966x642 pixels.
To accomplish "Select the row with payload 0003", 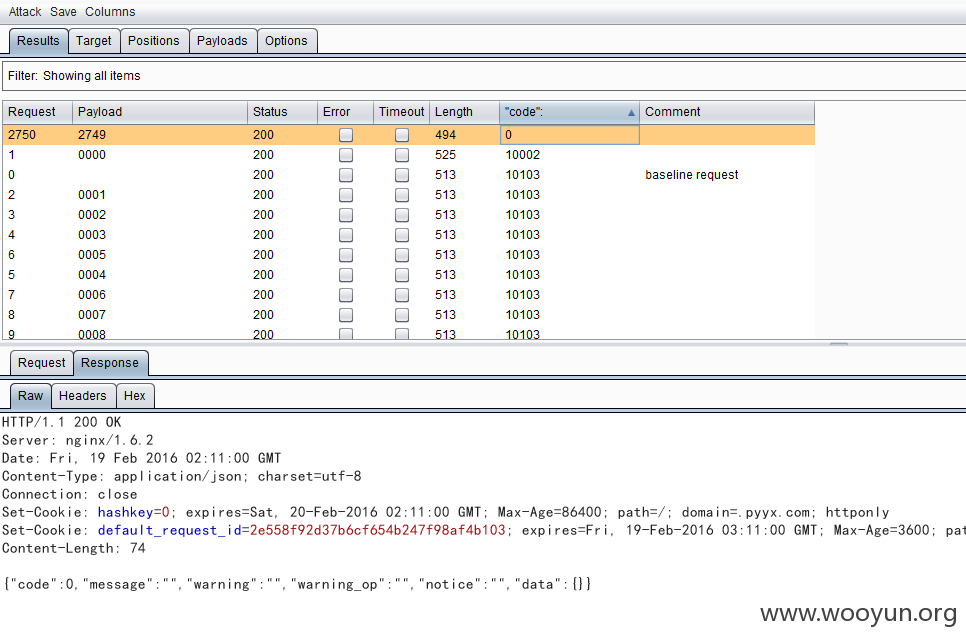I will [408, 235].
